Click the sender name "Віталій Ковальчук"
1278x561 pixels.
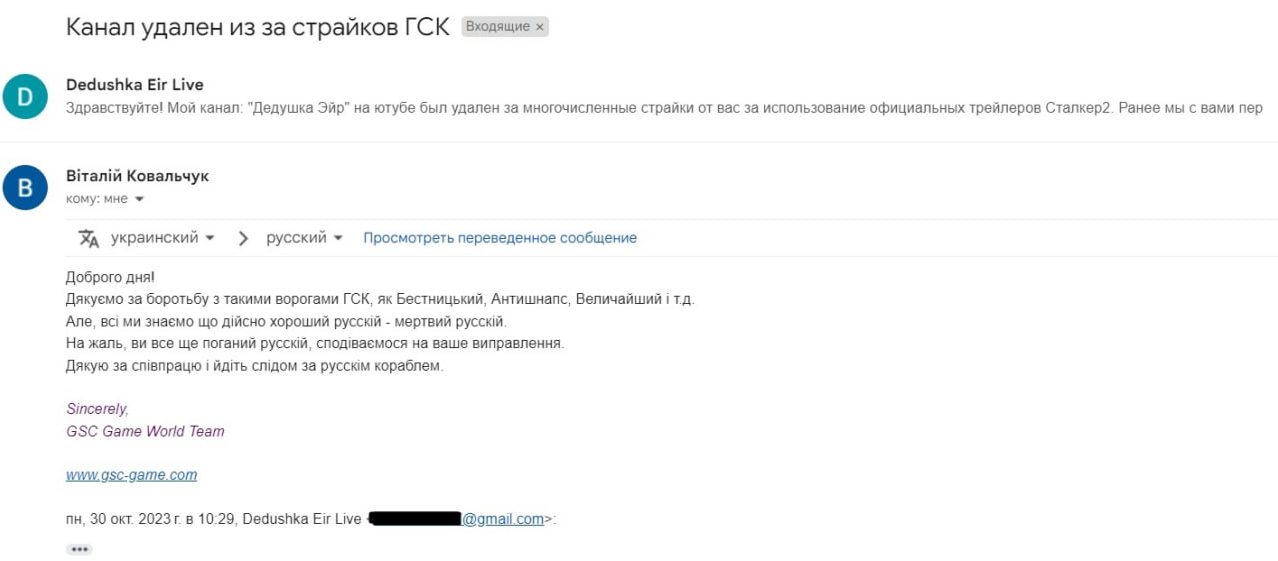(x=137, y=176)
